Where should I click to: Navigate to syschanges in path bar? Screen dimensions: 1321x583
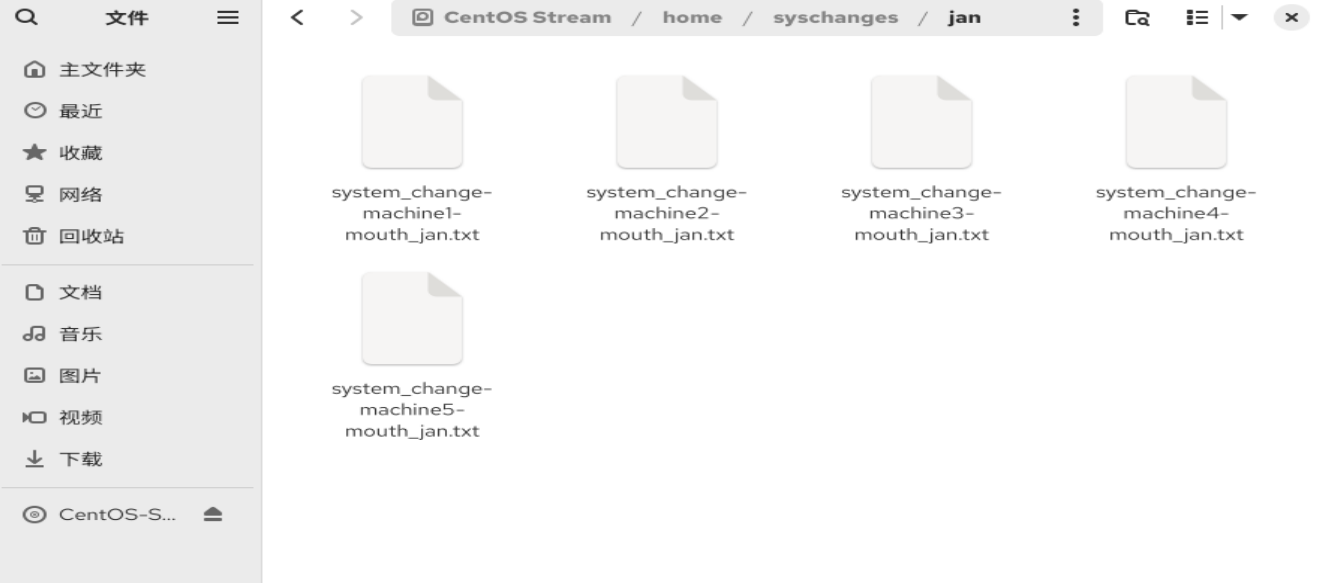pyautogui.click(x=835, y=18)
